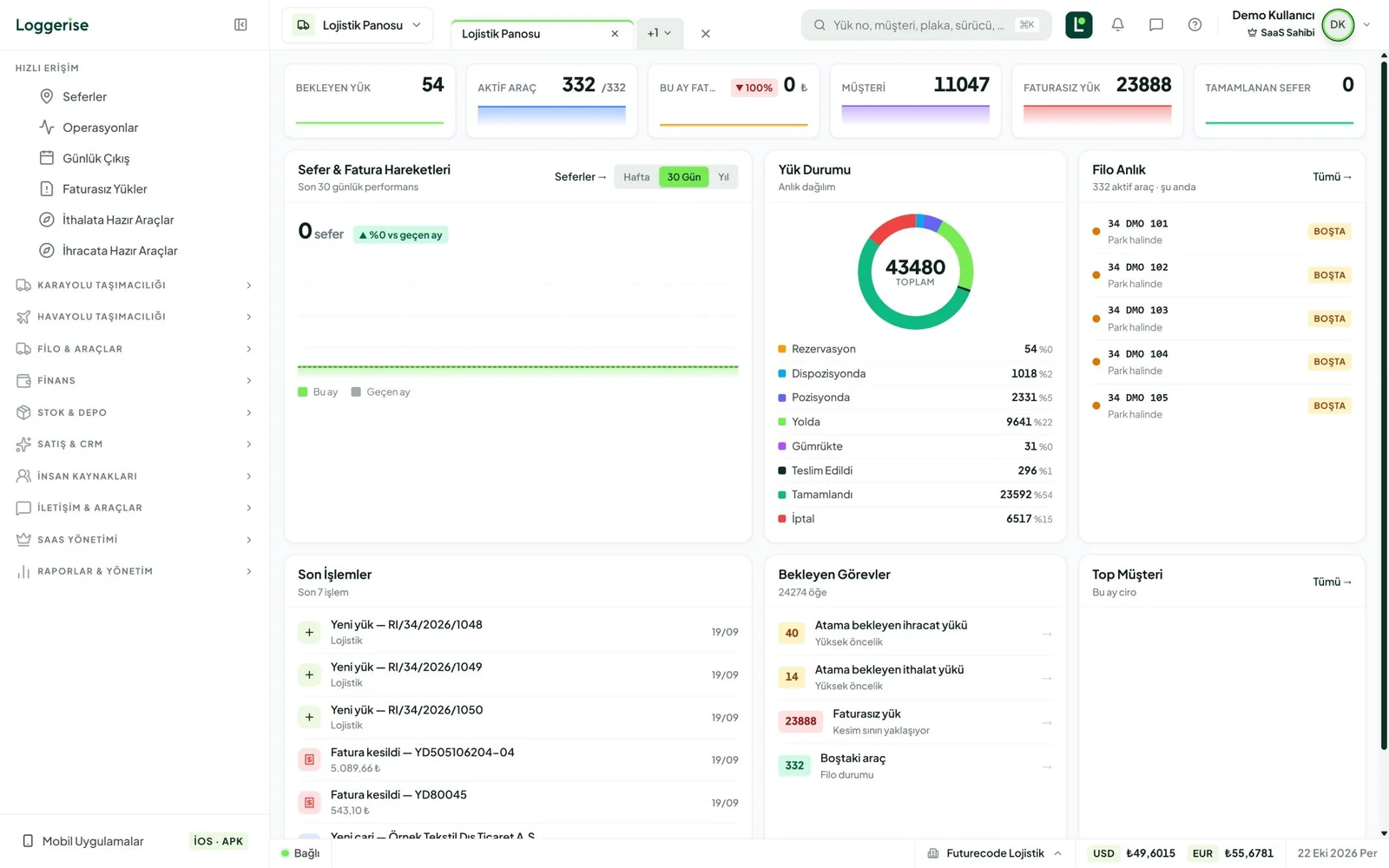The image size is (1389, 868).
Task: Click the SaaS Yönetimi crown icon
Action: (23, 540)
